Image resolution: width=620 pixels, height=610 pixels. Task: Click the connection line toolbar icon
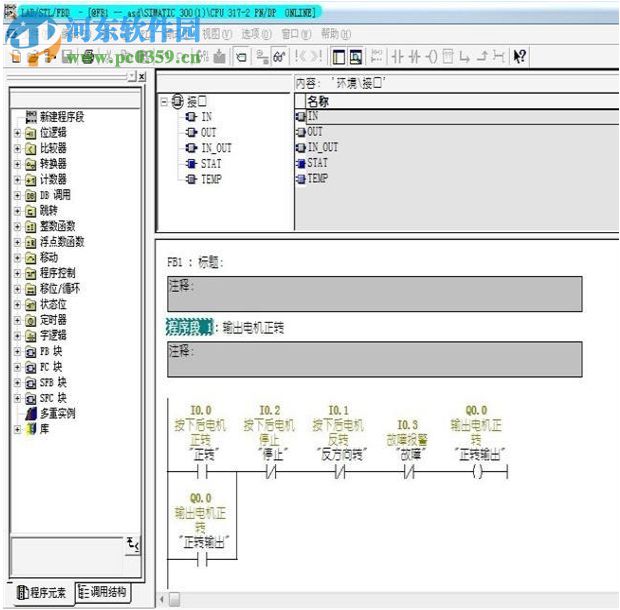499,57
